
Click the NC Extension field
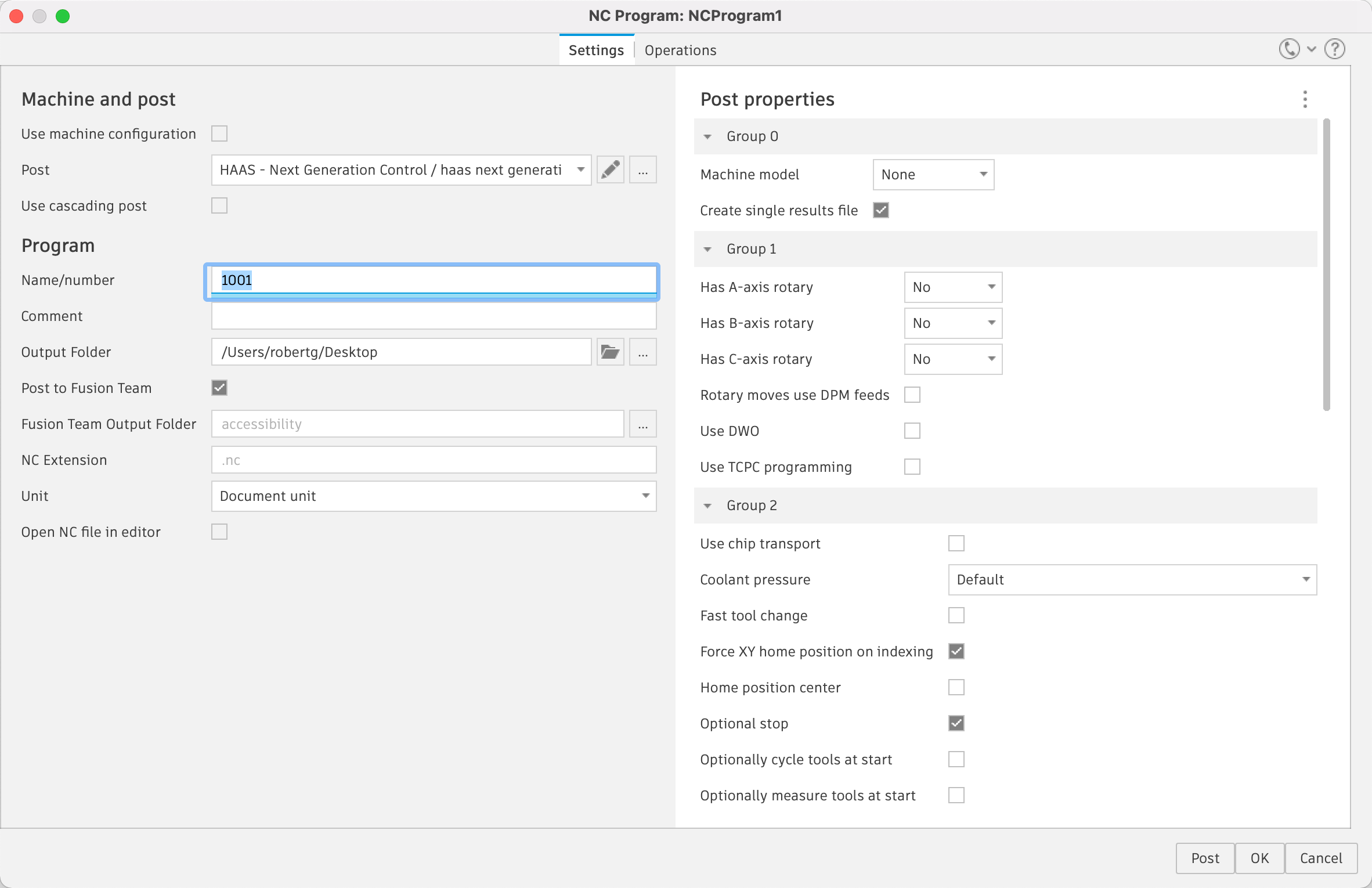tap(434, 460)
